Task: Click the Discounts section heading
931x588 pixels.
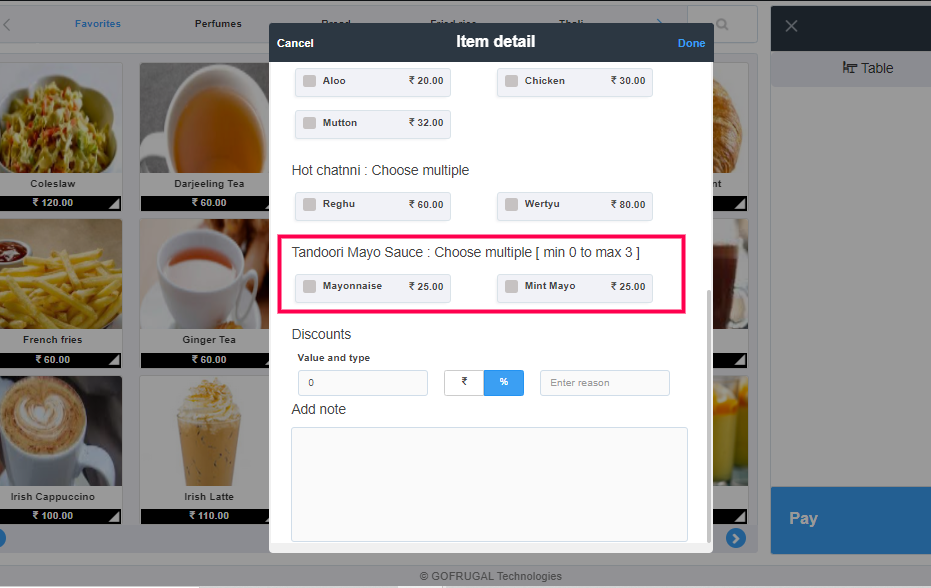Action: [x=321, y=334]
